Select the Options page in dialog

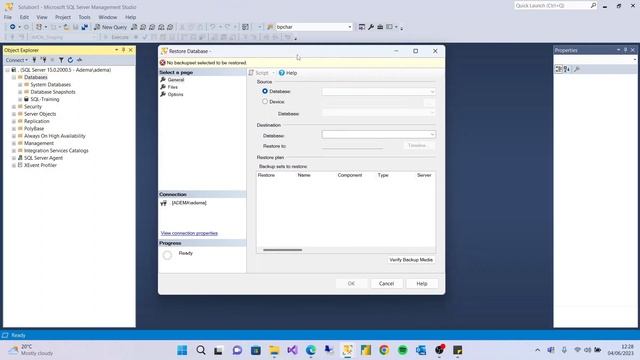point(176,94)
